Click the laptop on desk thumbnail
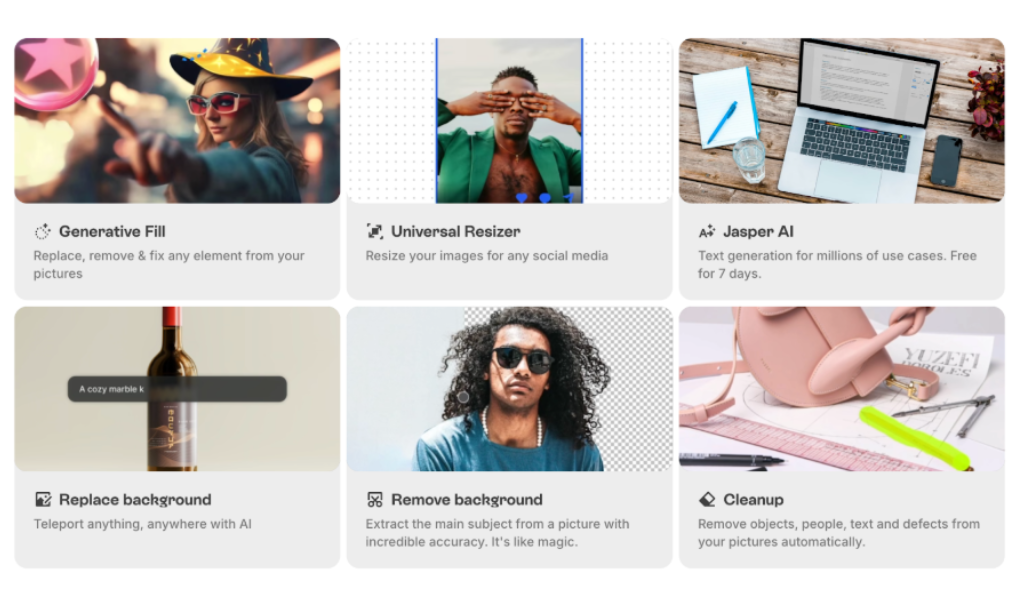This screenshot has width=1023, height=607. tap(842, 120)
